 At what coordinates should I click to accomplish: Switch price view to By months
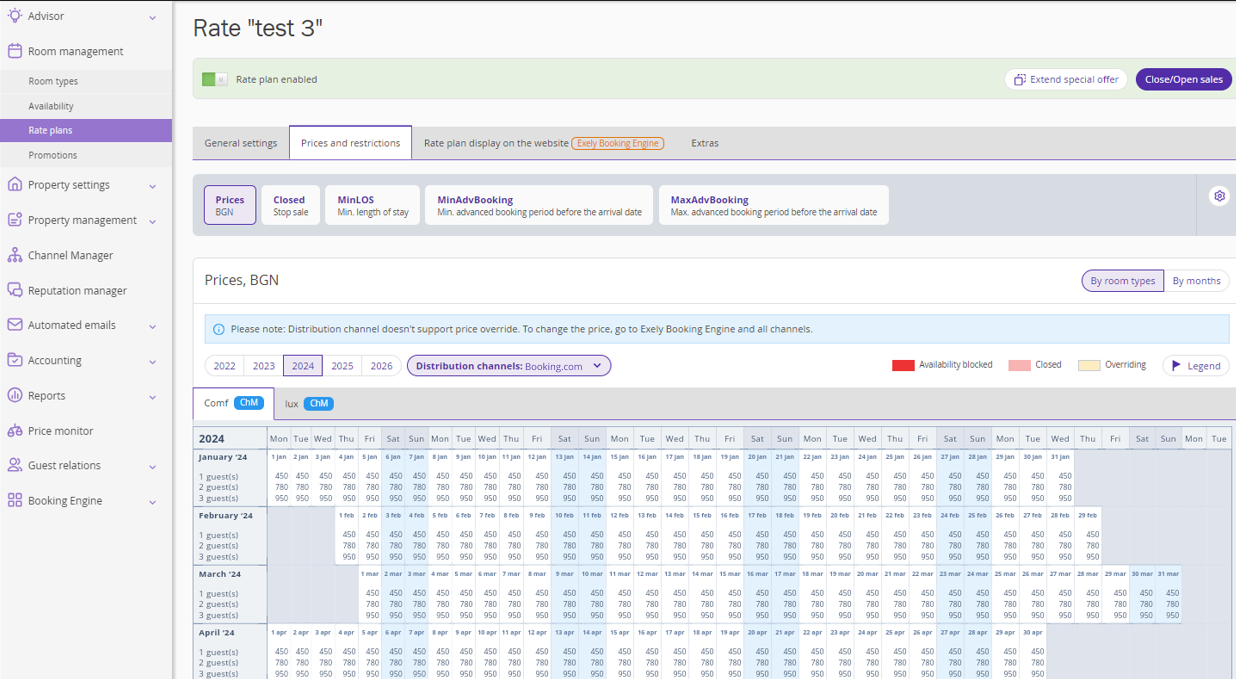pyautogui.click(x=1196, y=281)
